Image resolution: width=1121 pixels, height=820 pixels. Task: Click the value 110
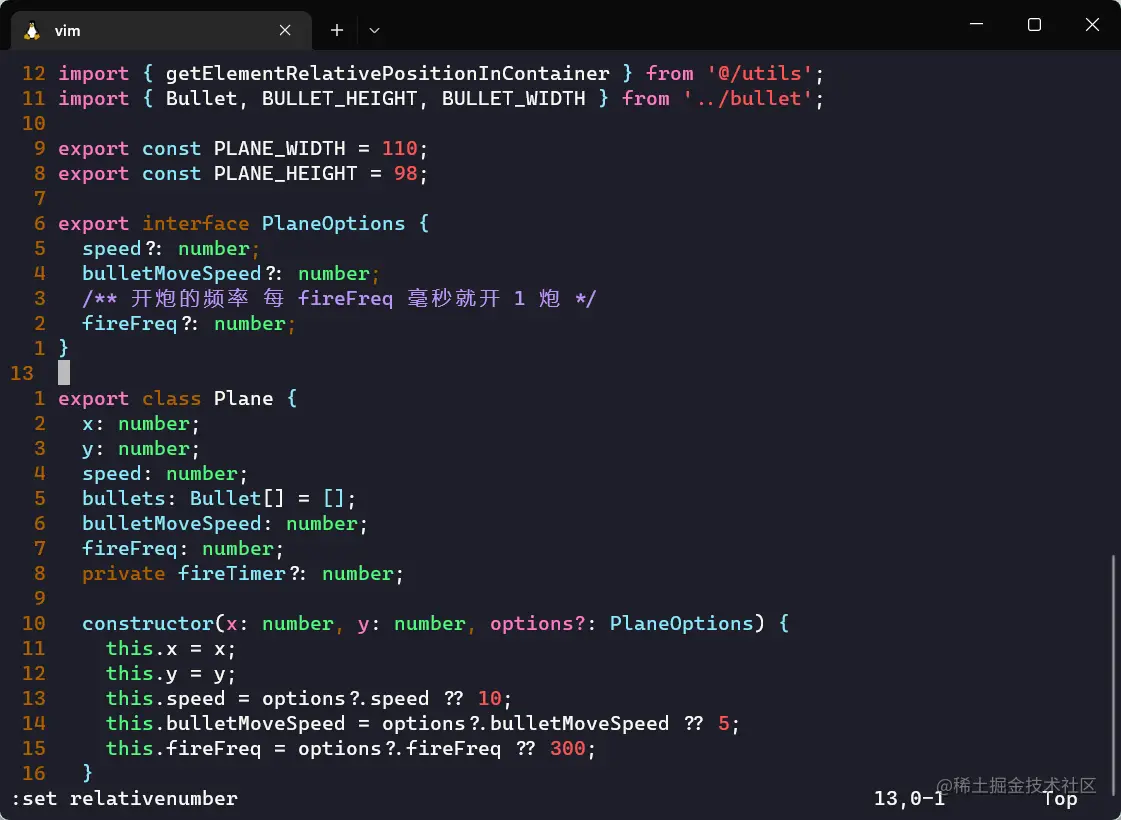[400, 149]
